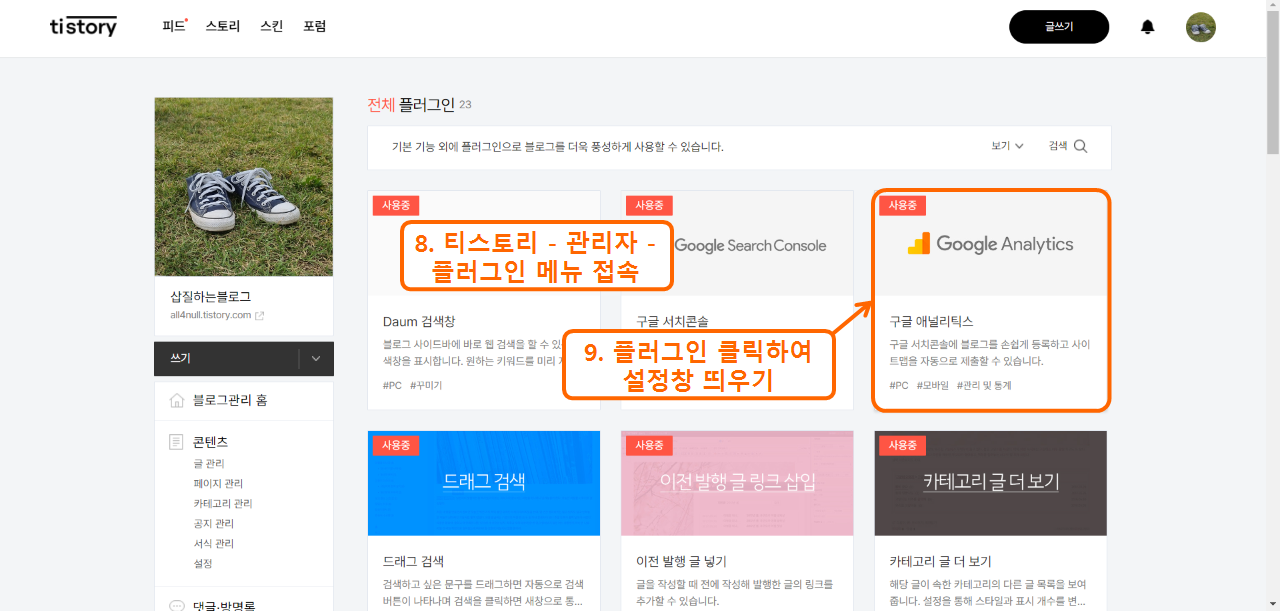Select the 스킨 menu item
This screenshot has height=611, width=1280.
click(x=270, y=26)
